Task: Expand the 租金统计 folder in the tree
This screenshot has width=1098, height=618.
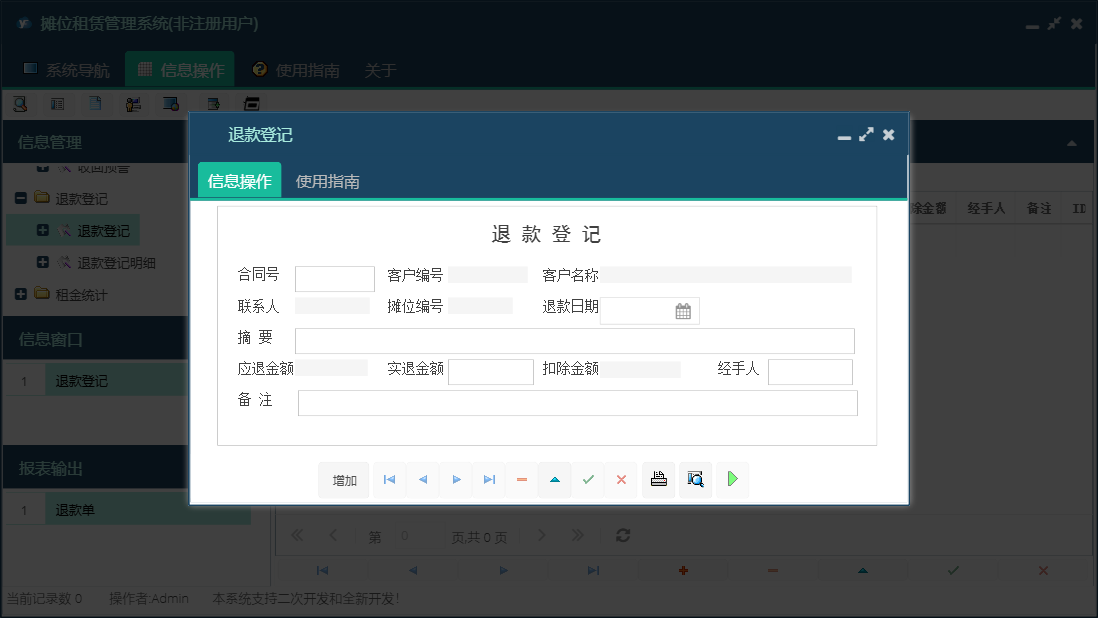Action: point(20,294)
